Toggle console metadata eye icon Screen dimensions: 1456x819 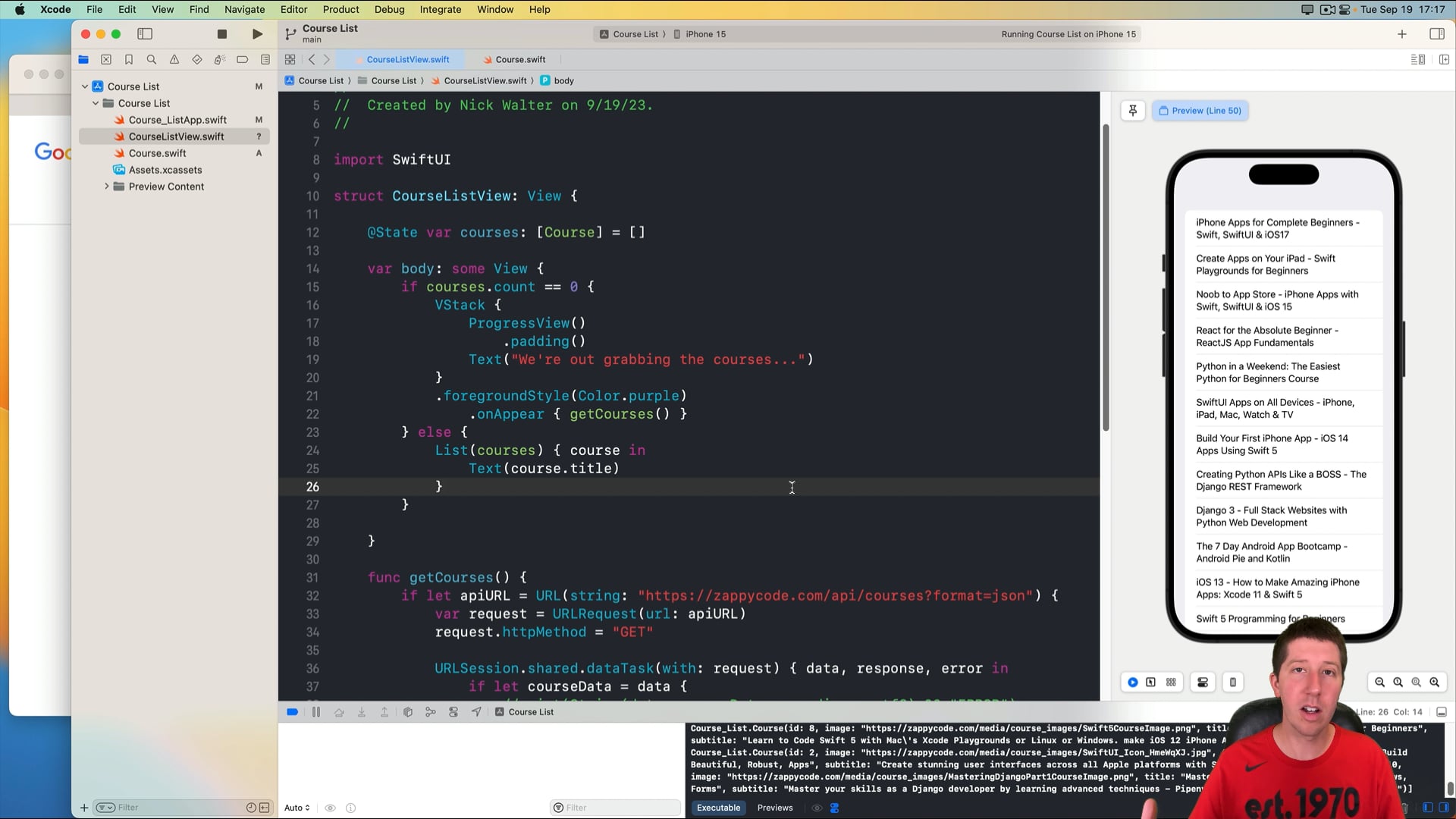(x=817, y=808)
